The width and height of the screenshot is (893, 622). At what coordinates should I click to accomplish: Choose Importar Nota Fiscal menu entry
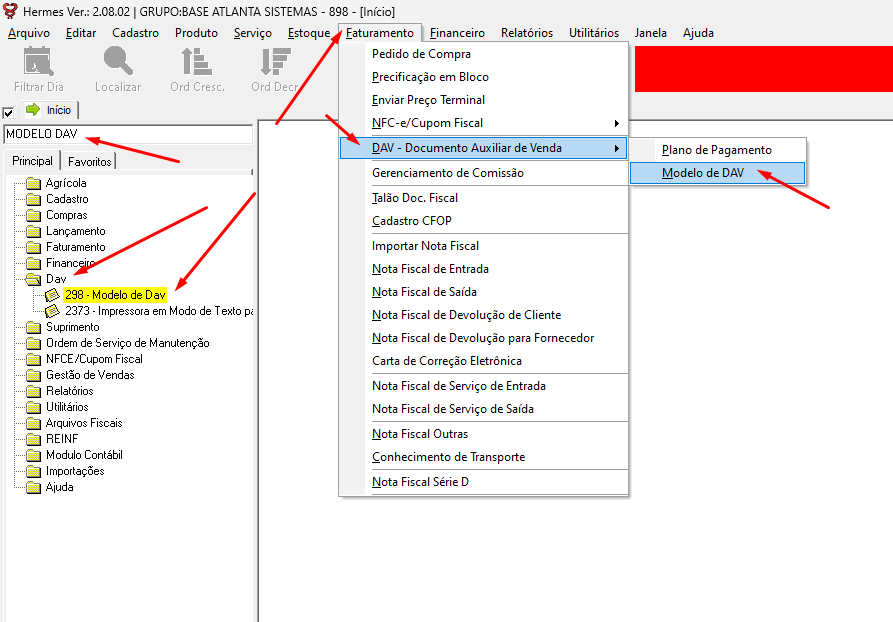(484, 246)
